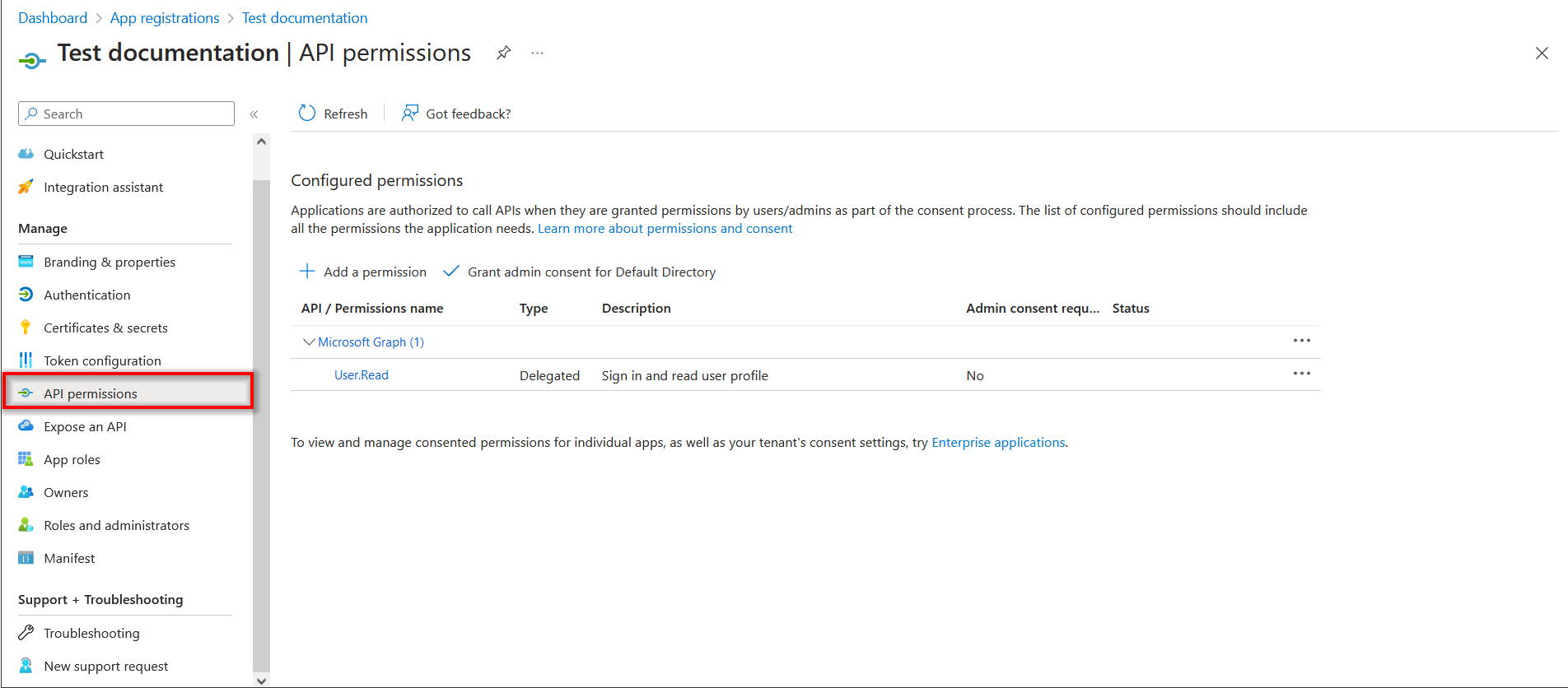Screen dimensions: 1568x688
Task: Click the Description column header
Action: [636, 308]
